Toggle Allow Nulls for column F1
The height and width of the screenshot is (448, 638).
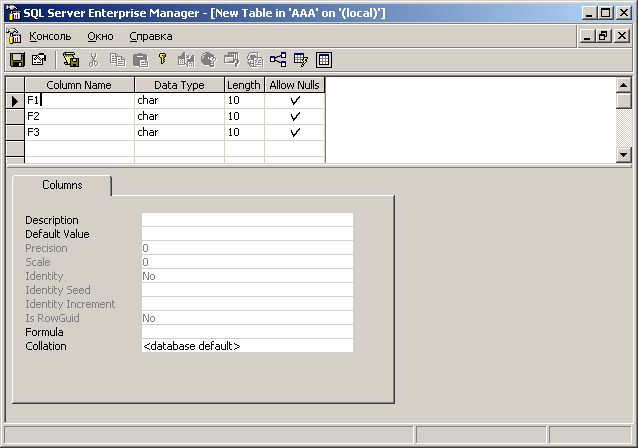tap(295, 101)
